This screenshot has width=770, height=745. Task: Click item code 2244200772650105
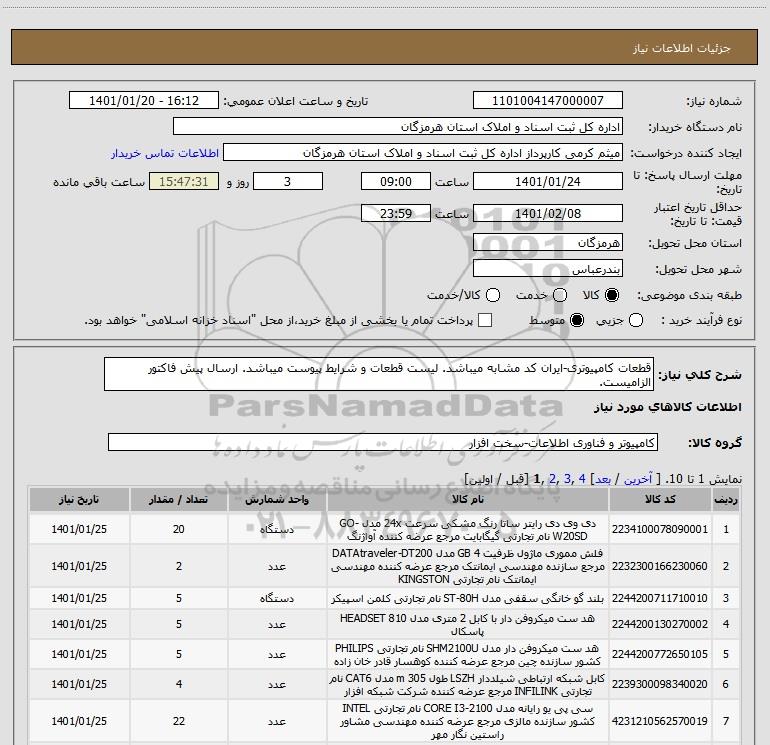(660, 654)
